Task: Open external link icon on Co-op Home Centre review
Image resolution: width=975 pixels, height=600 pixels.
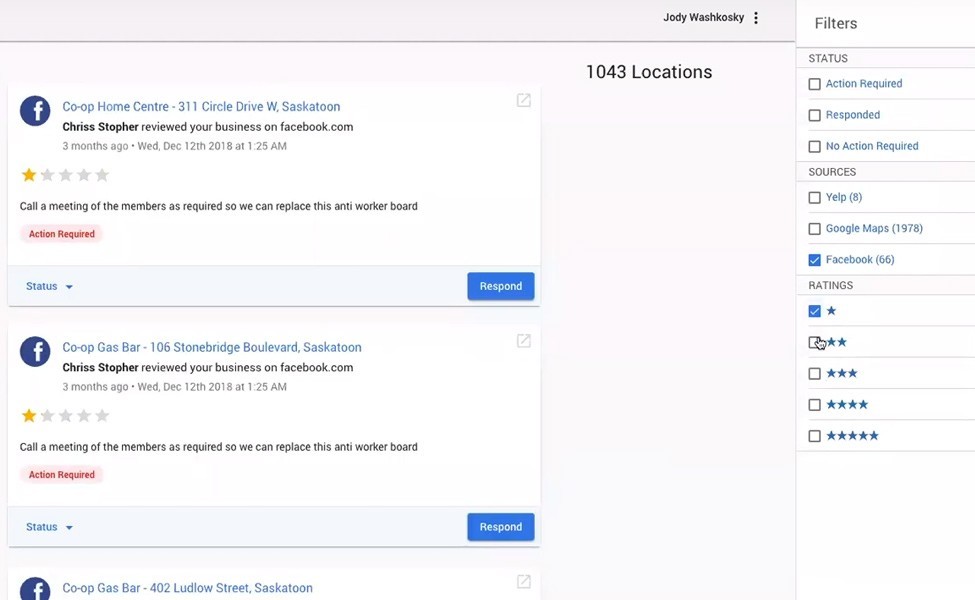Action: (x=524, y=100)
